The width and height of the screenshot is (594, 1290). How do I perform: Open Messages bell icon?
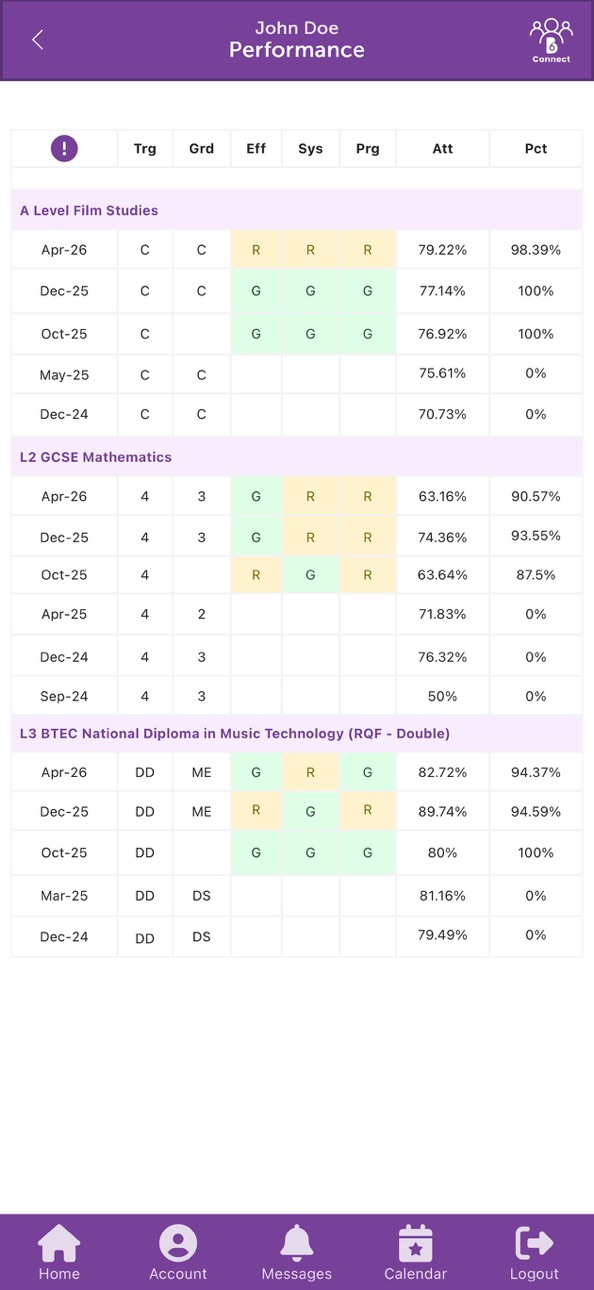click(297, 1252)
